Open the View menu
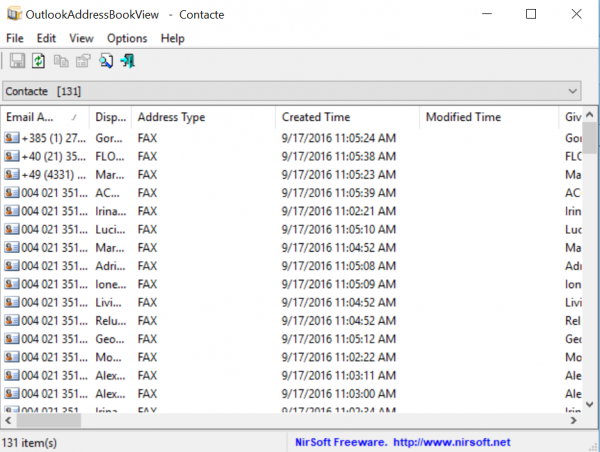The height and width of the screenshot is (452, 600). [81, 38]
